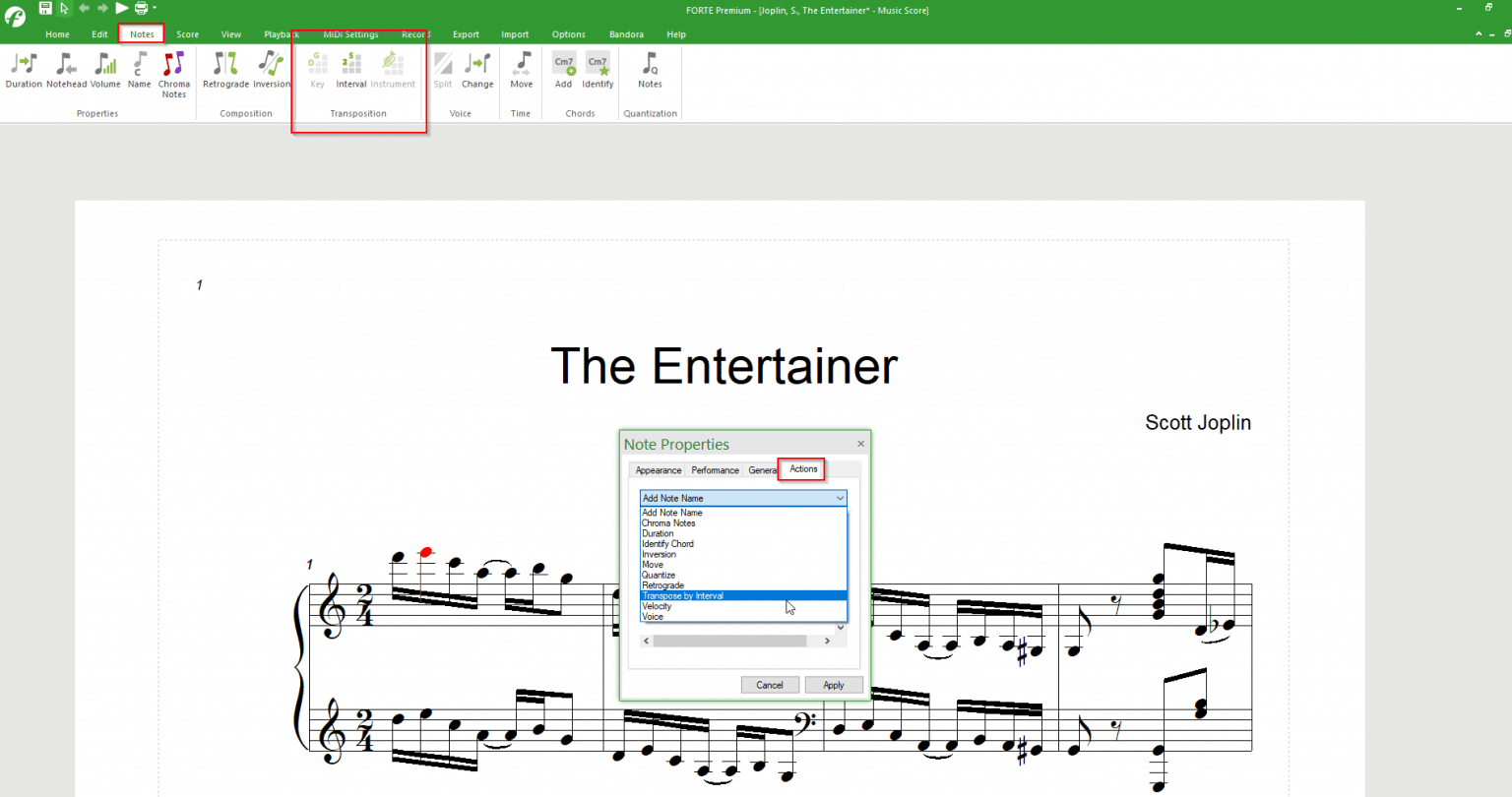Start playback with the play icon

click(122, 8)
